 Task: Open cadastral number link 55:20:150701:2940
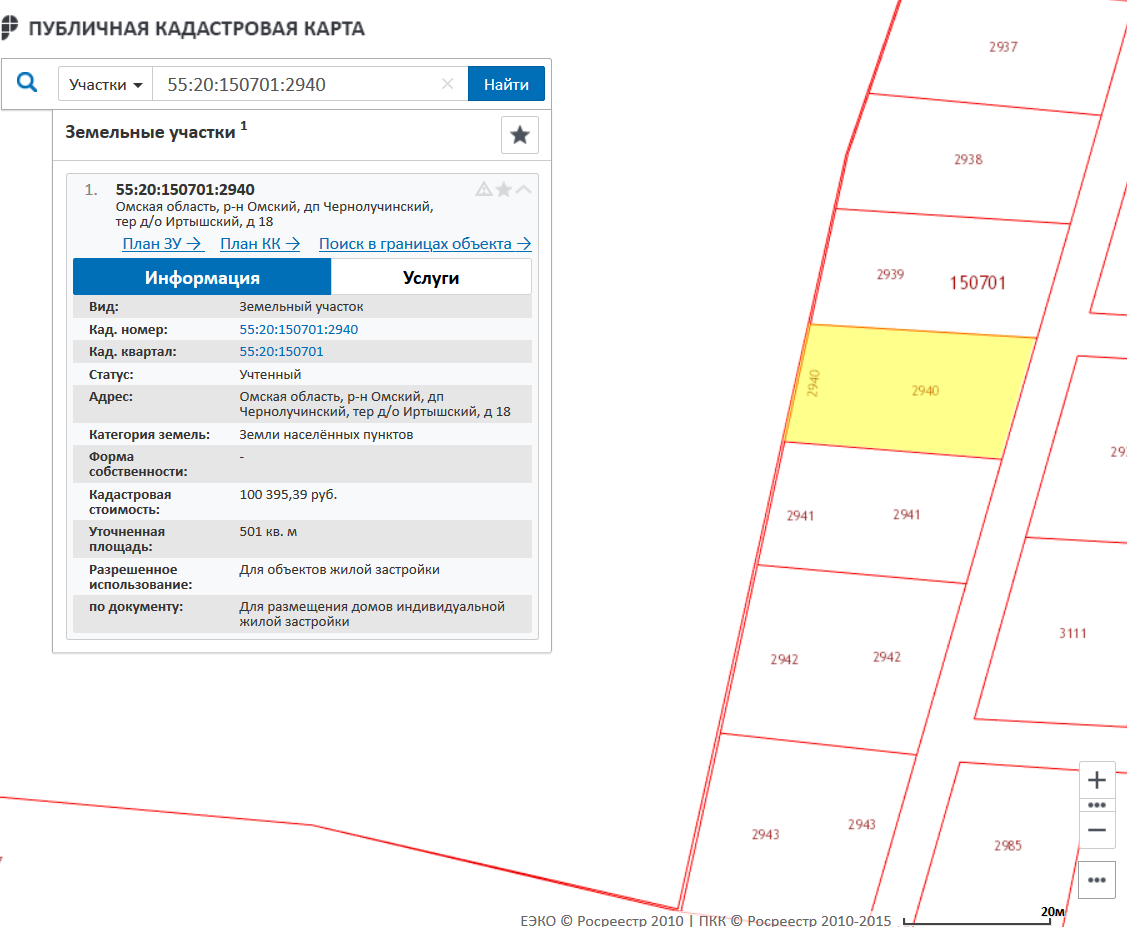pyautogui.click(x=298, y=329)
